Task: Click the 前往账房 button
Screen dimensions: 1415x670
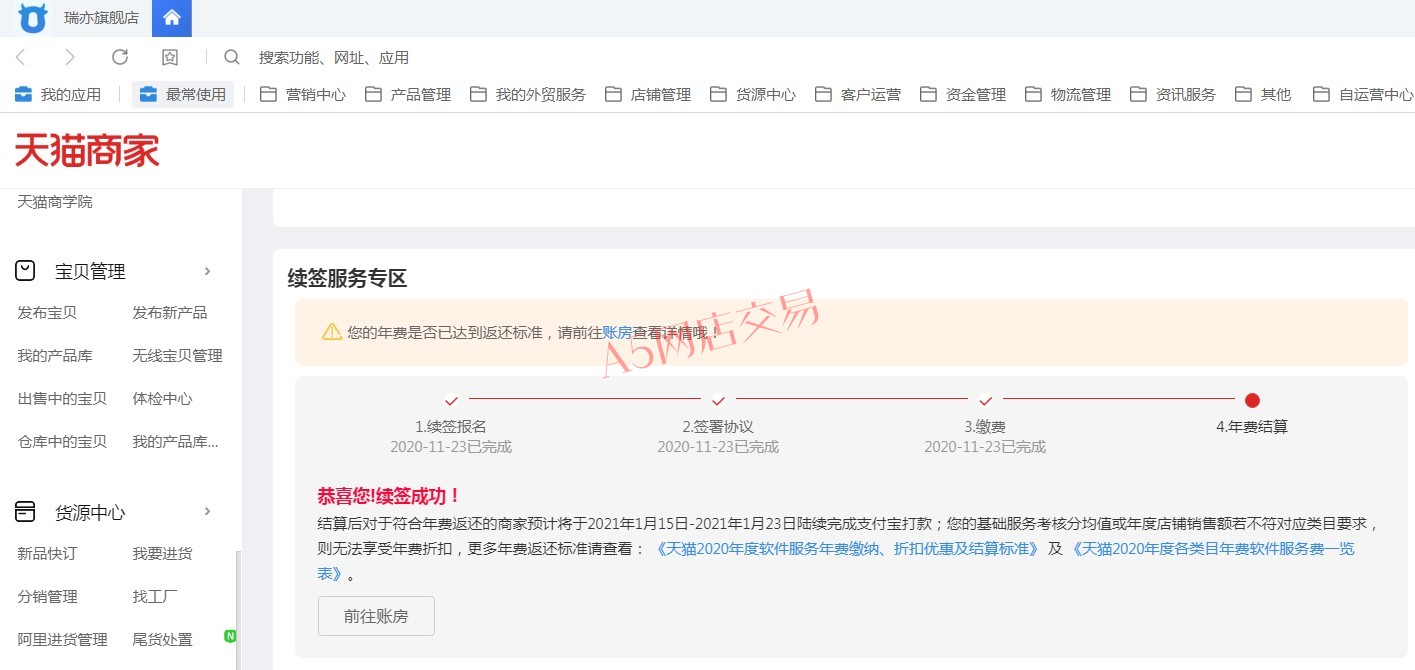Action: coord(376,616)
